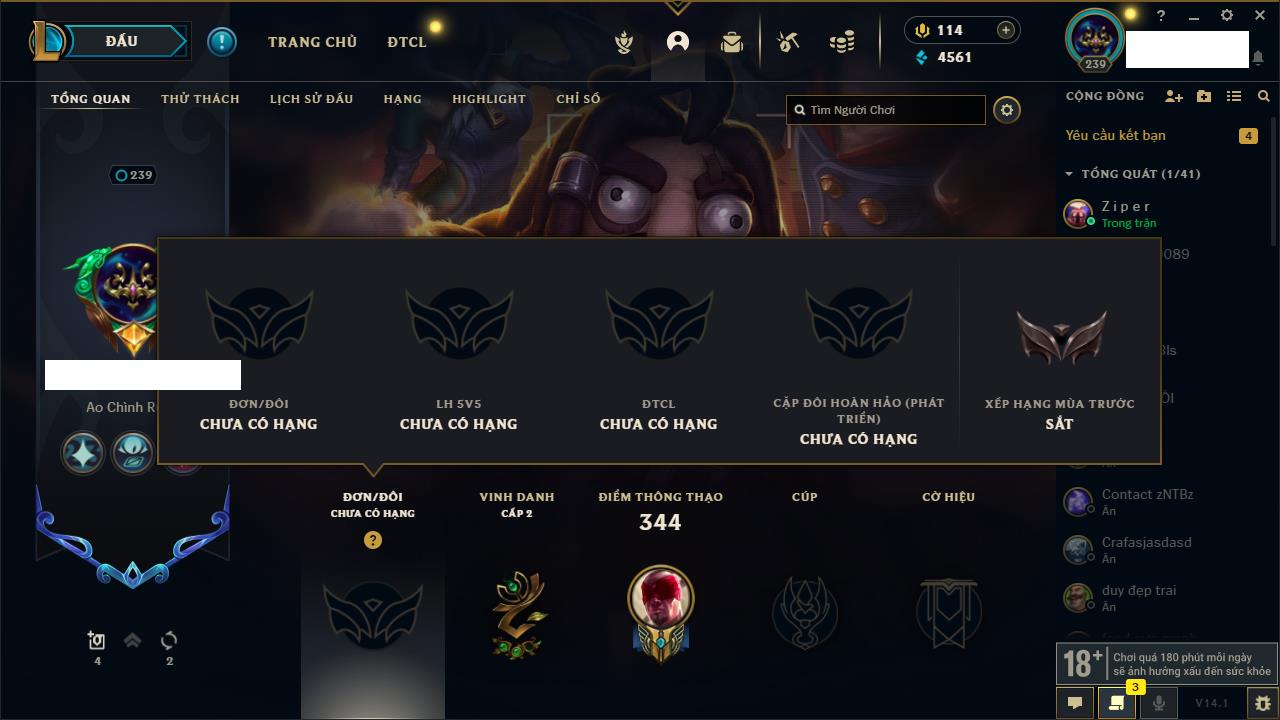
Task: Open the chat bubble at bottom
Action: [x=1075, y=703]
